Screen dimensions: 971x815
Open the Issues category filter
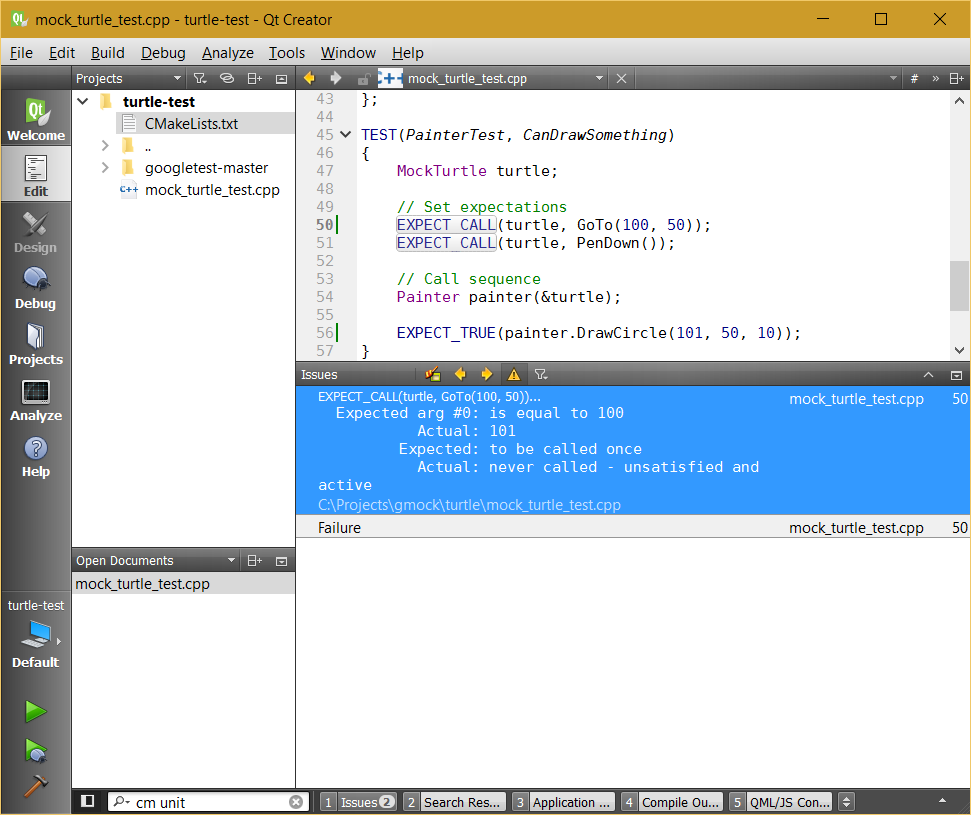[x=541, y=374]
